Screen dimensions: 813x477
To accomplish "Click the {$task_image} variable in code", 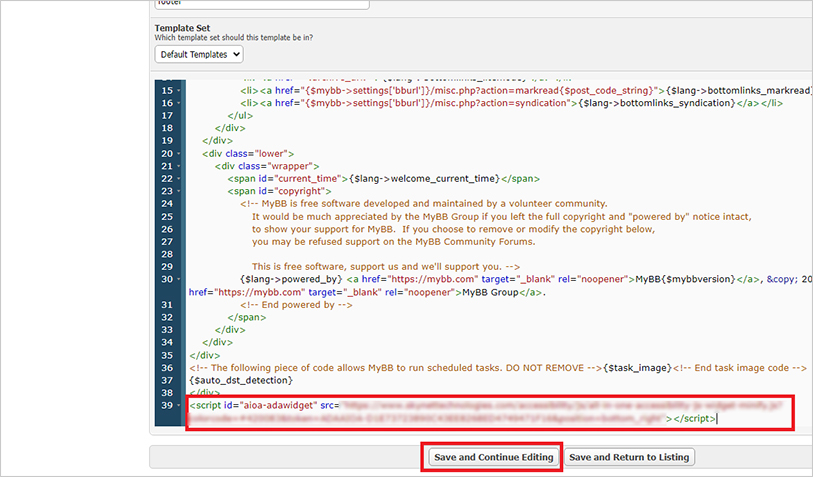I will (636, 368).
